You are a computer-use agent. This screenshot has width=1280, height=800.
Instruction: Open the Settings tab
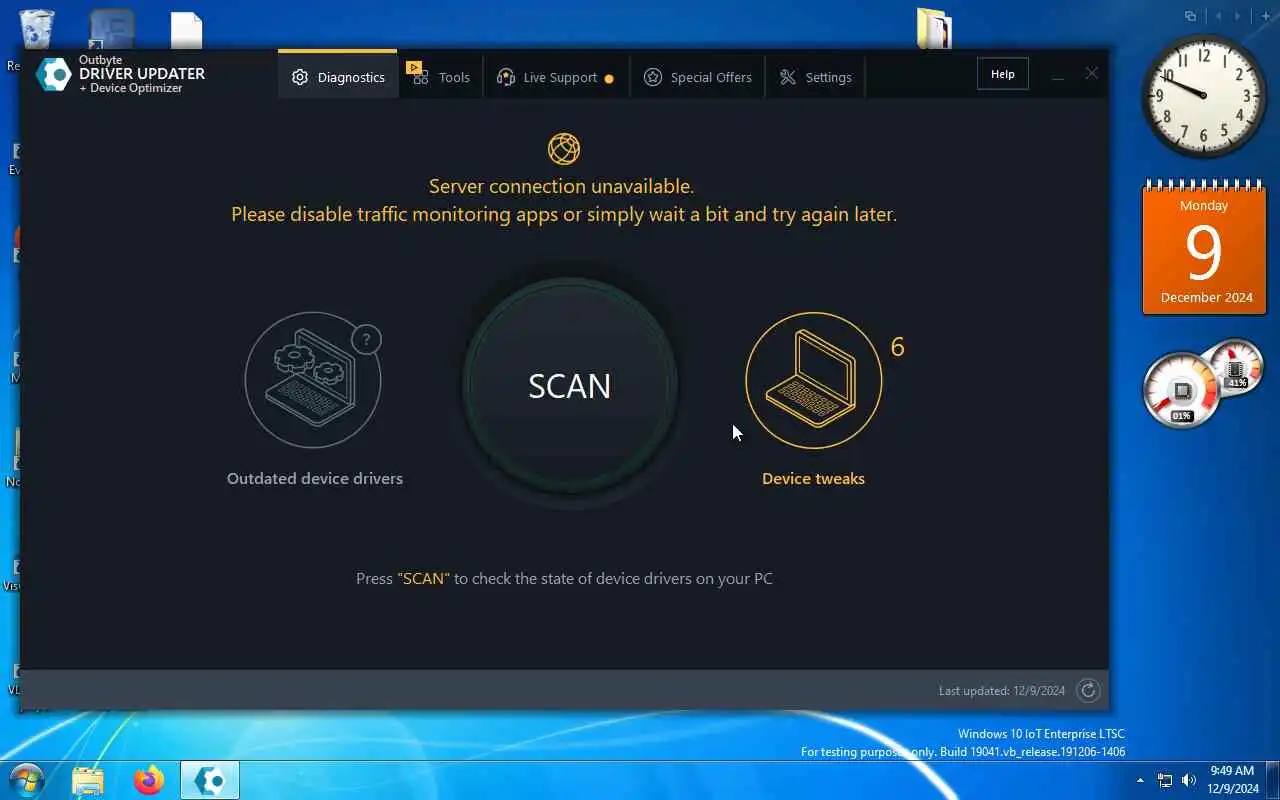click(x=815, y=77)
